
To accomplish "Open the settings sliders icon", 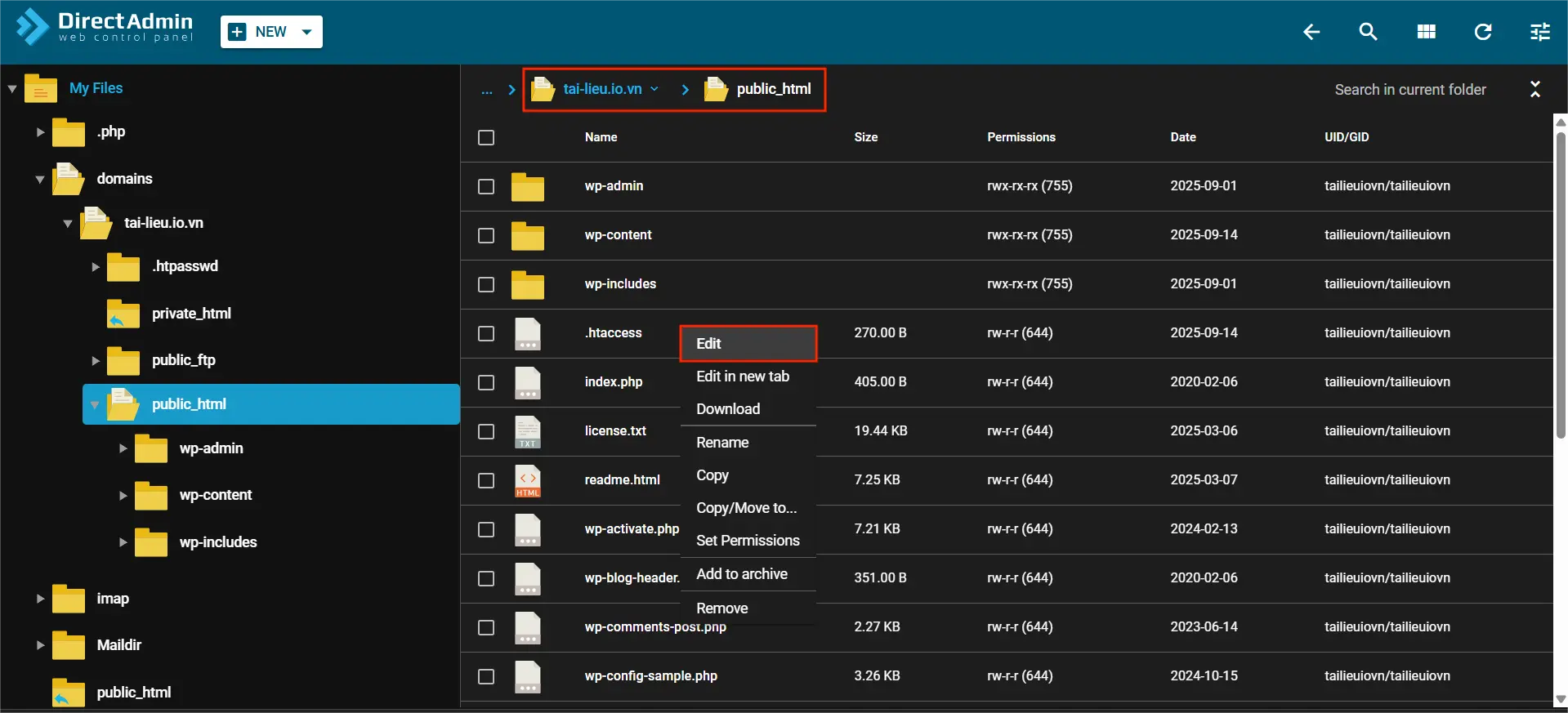I will point(1540,32).
